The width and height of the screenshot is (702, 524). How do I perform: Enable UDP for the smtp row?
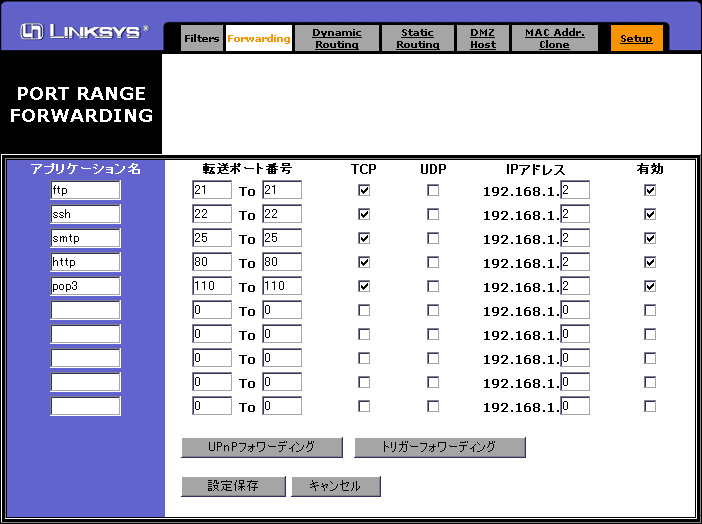tap(433, 238)
